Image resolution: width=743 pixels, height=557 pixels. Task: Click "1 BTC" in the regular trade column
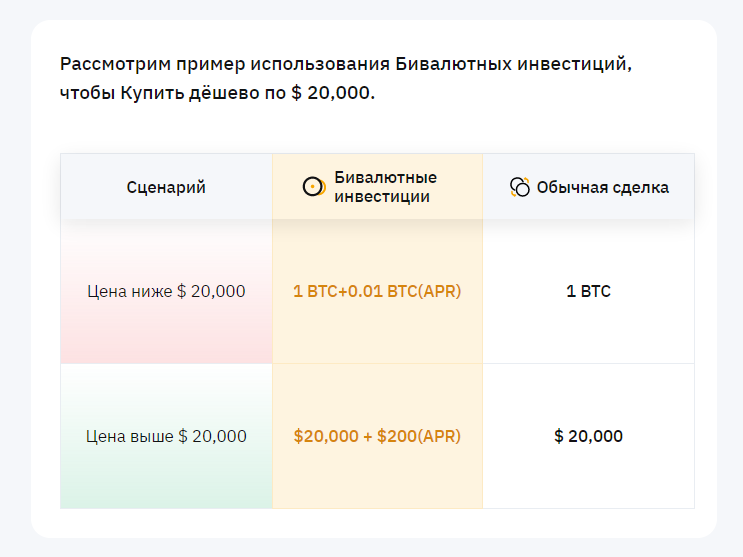588,292
